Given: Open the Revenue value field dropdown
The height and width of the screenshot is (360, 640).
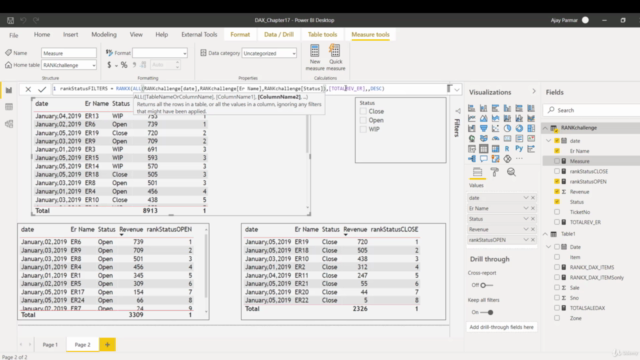Looking at the screenshot, I should pos(526,229).
